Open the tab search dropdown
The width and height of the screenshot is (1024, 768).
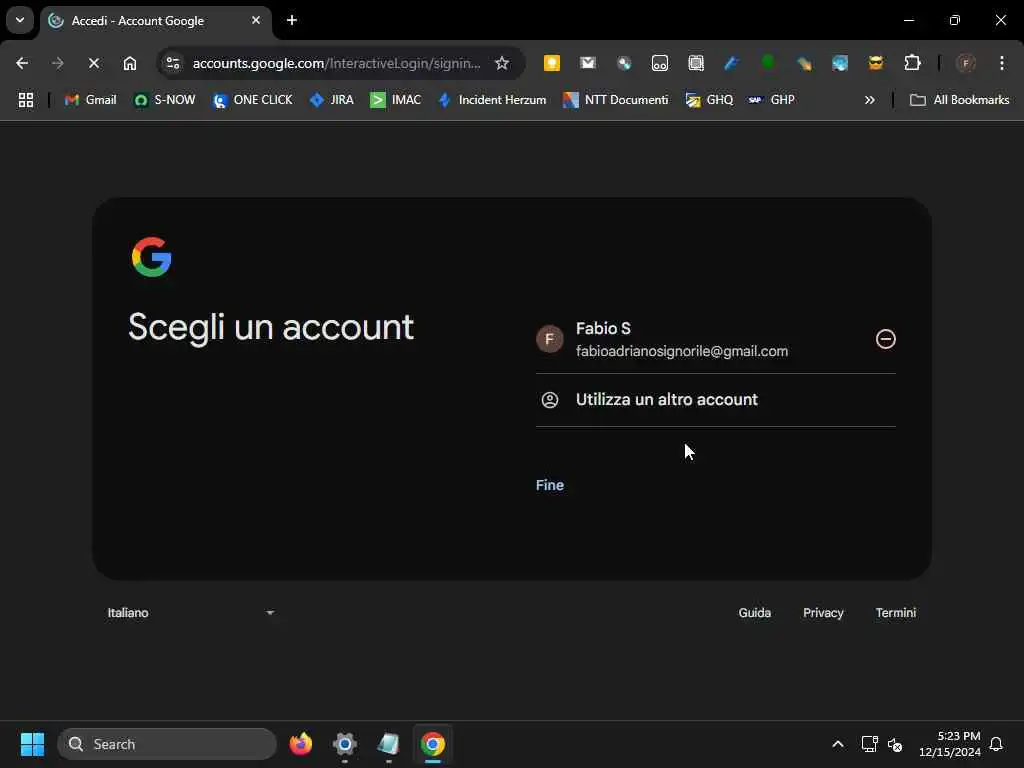[x=20, y=20]
